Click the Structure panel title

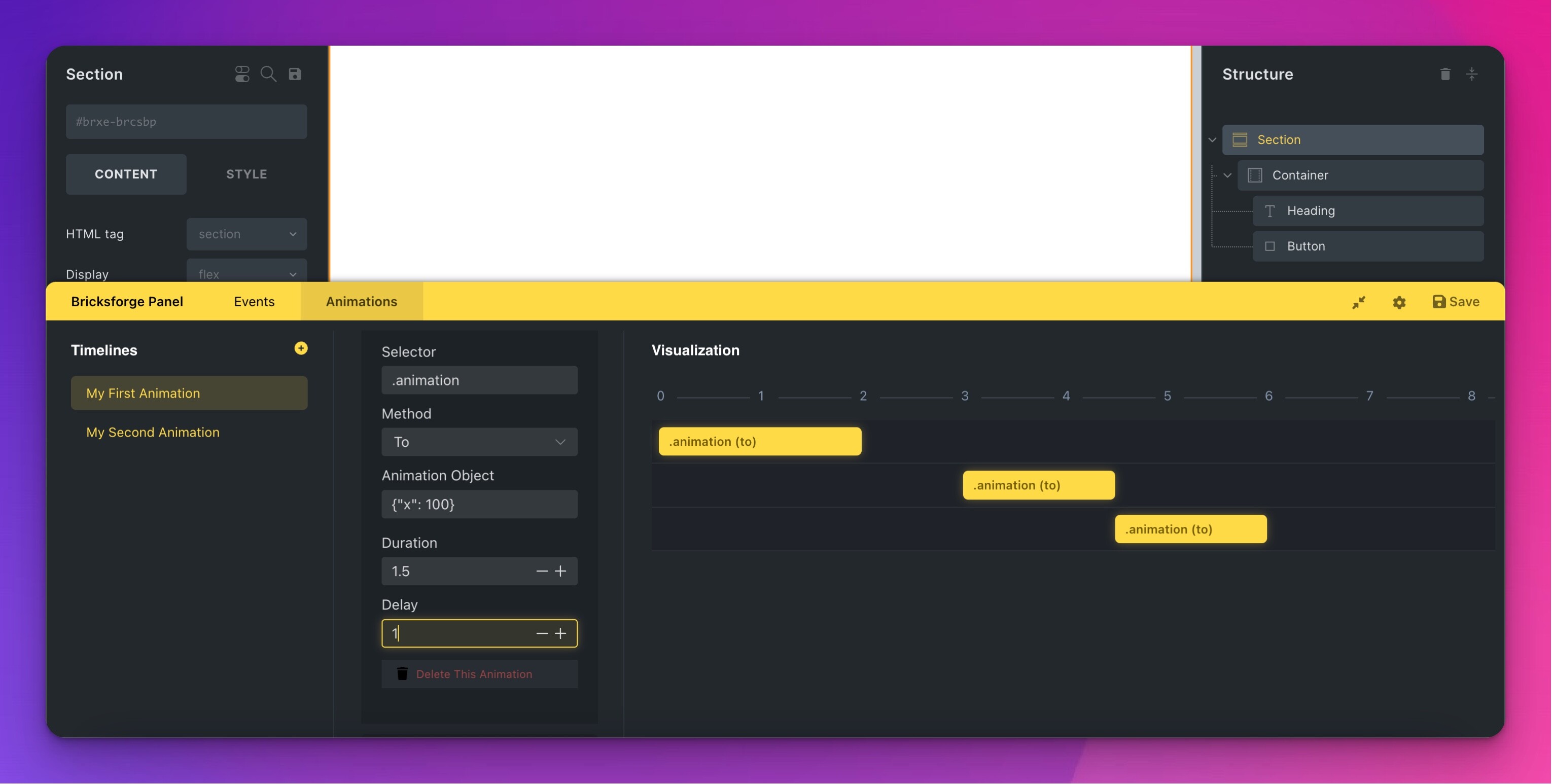click(x=1257, y=74)
